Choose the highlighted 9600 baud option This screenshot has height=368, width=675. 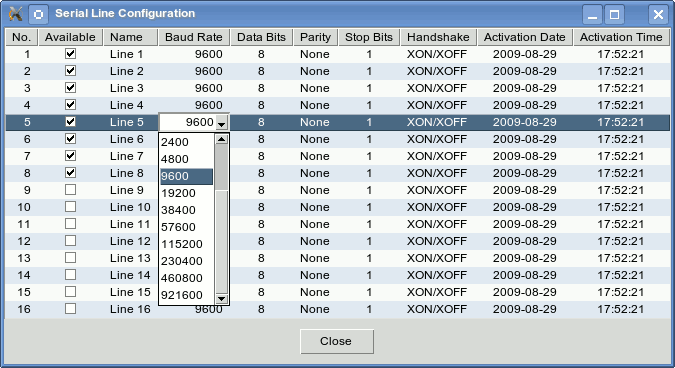[x=186, y=176]
